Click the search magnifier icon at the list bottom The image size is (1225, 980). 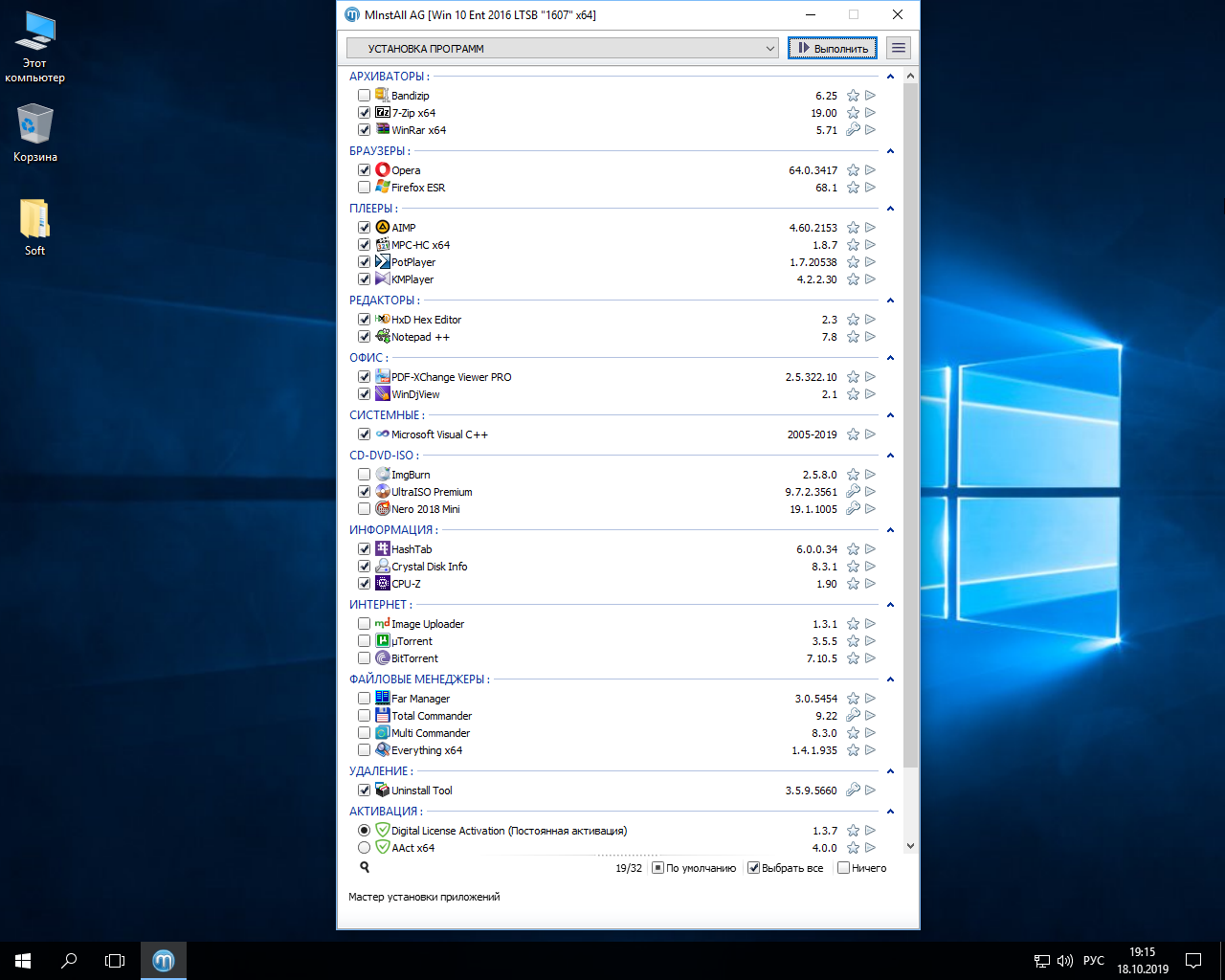pyautogui.click(x=365, y=867)
